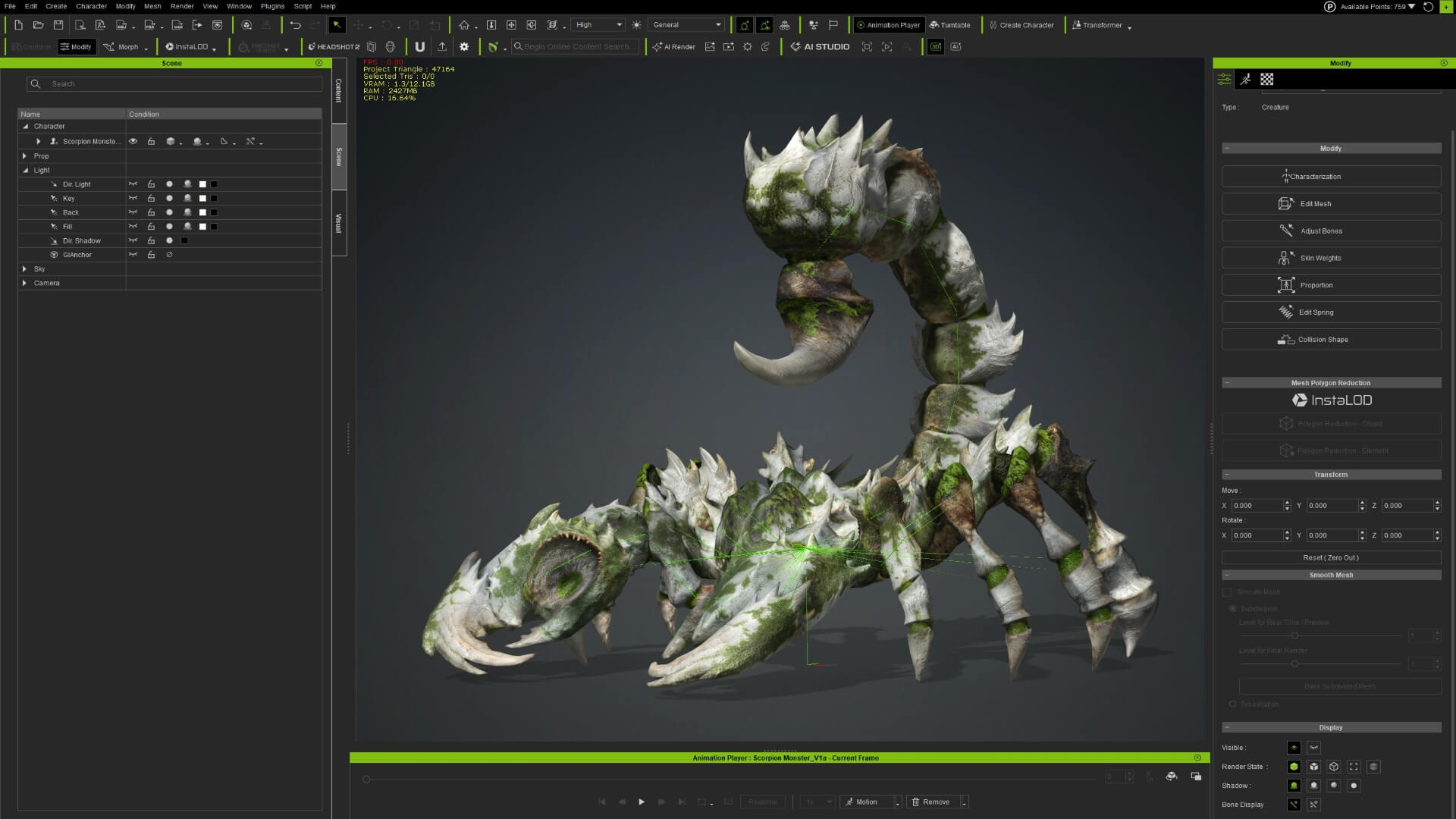
Task: Click the Turntable tool
Action: [x=949, y=25]
